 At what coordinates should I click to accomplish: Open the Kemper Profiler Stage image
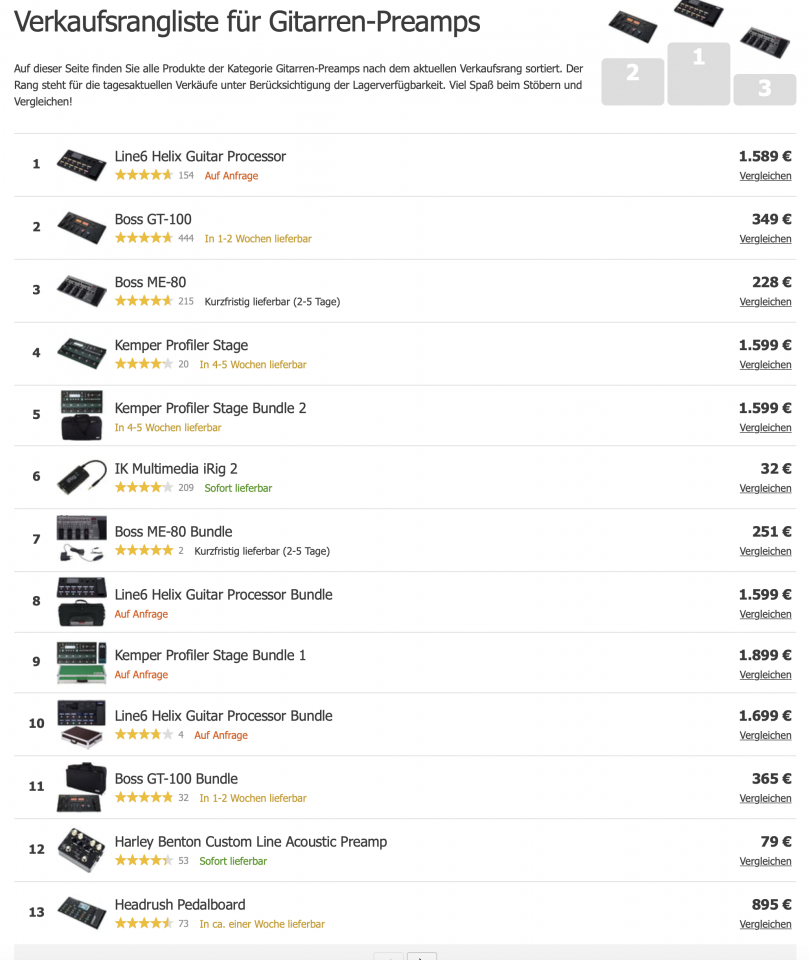coord(81,353)
